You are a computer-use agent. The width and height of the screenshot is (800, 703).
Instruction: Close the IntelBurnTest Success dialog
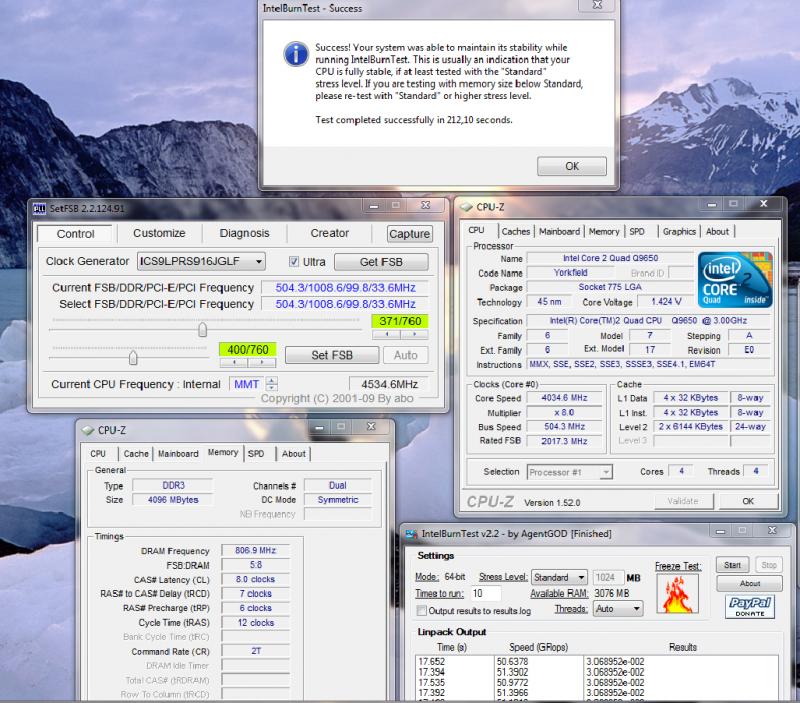[x=597, y=5]
